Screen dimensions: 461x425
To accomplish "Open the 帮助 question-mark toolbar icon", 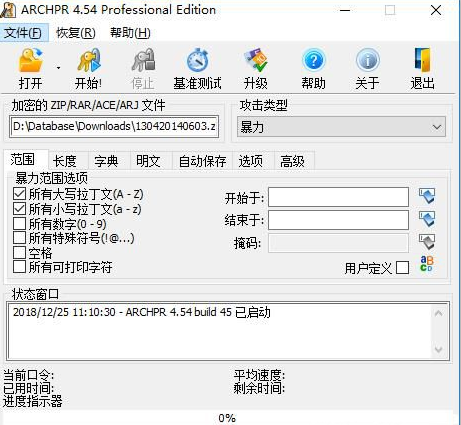I will pyautogui.click(x=313, y=60).
